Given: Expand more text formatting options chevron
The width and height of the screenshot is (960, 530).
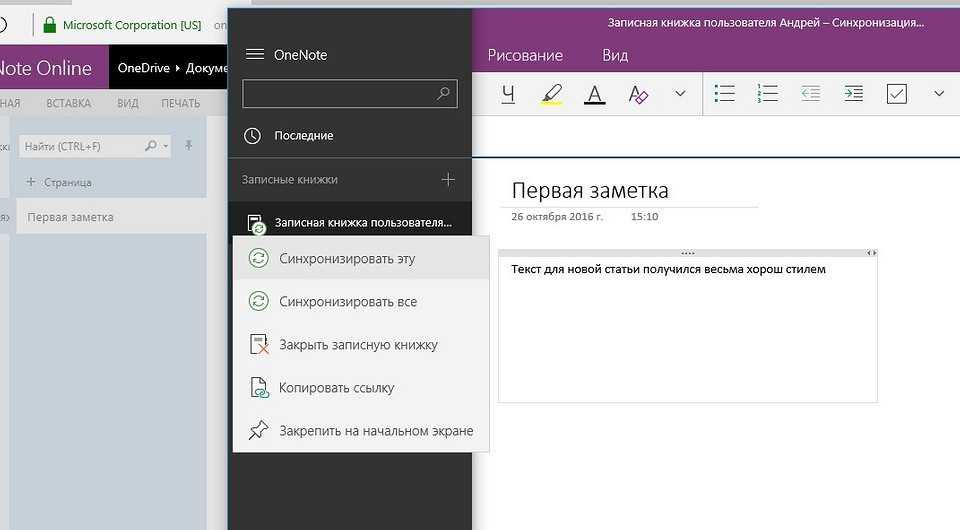Looking at the screenshot, I should click(x=680, y=94).
